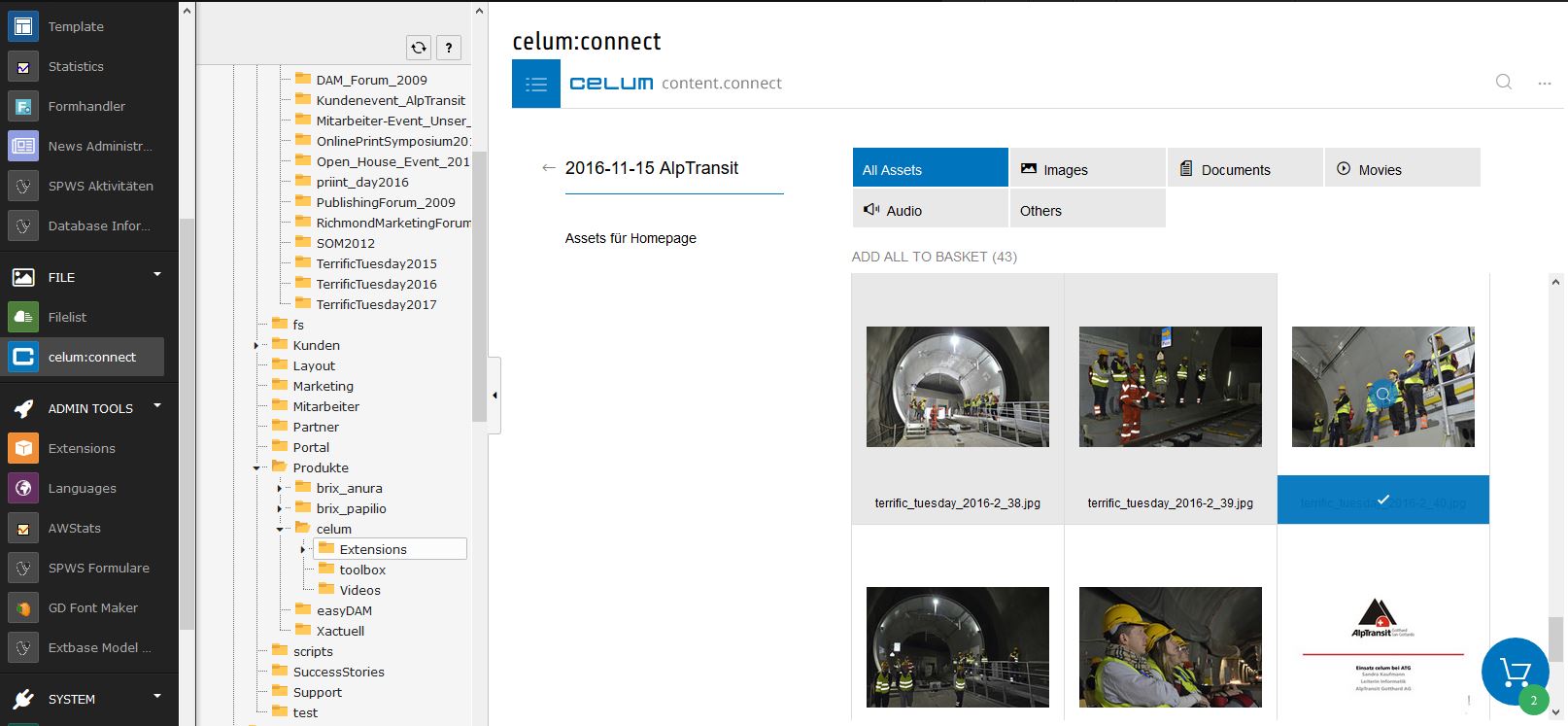The width and height of the screenshot is (1568, 726).
Task: Collapse the ADMIN TOOLS module group
Action: coord(157,406)
